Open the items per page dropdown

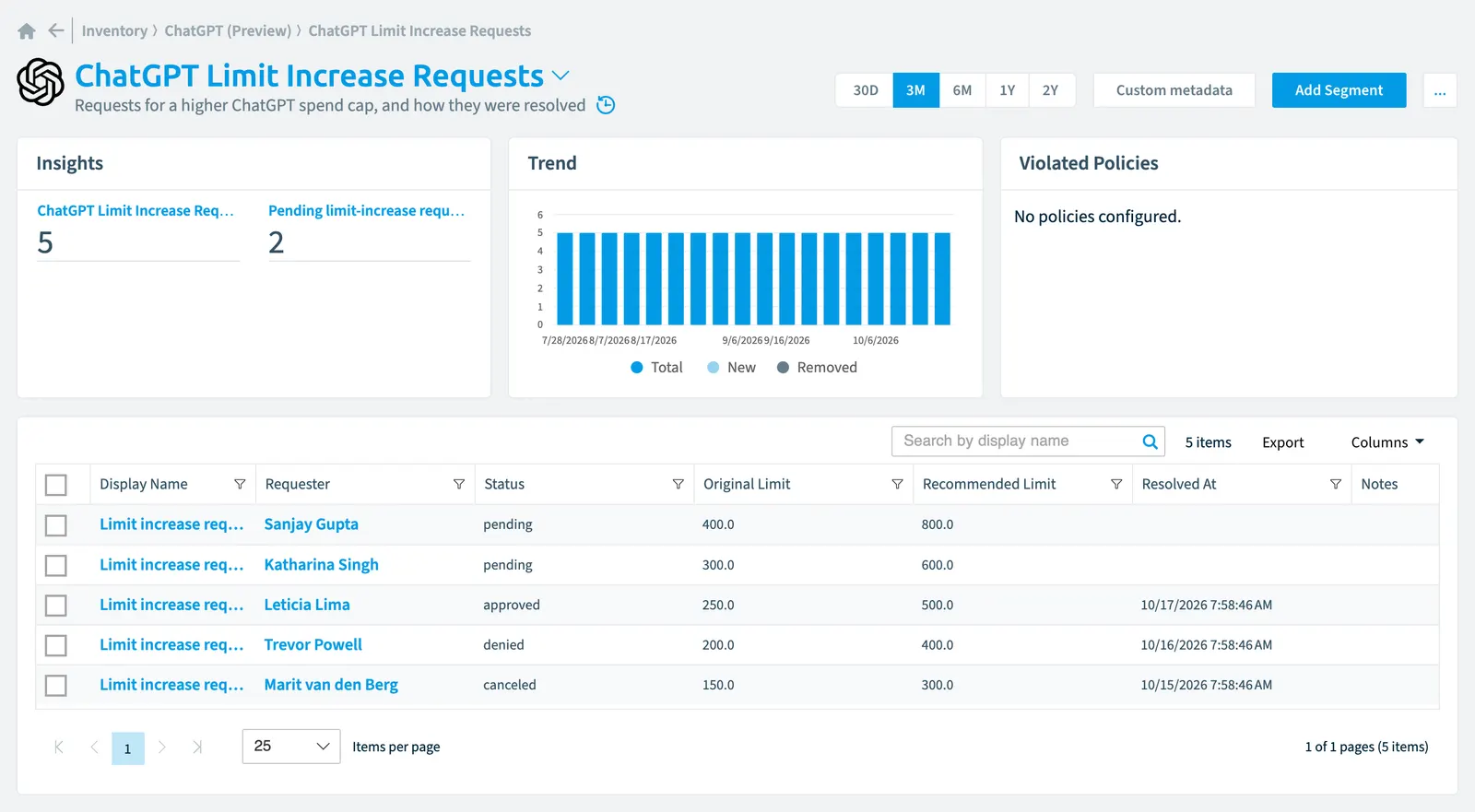pos(291,747)
